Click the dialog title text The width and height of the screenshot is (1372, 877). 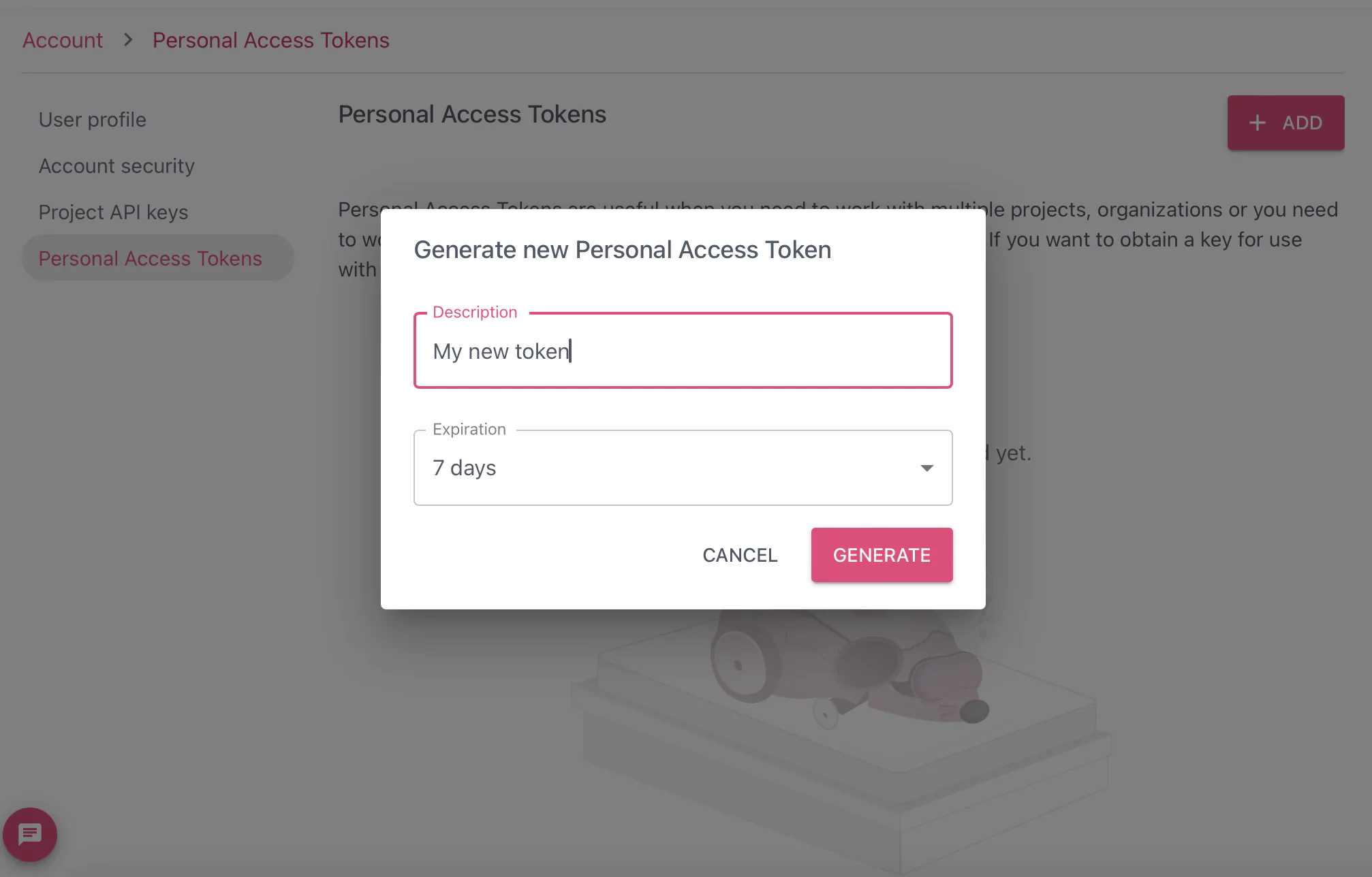(622, 250)
